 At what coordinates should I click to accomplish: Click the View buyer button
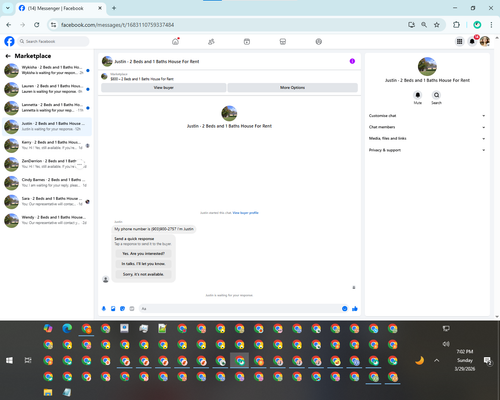[x=164, y=88]
